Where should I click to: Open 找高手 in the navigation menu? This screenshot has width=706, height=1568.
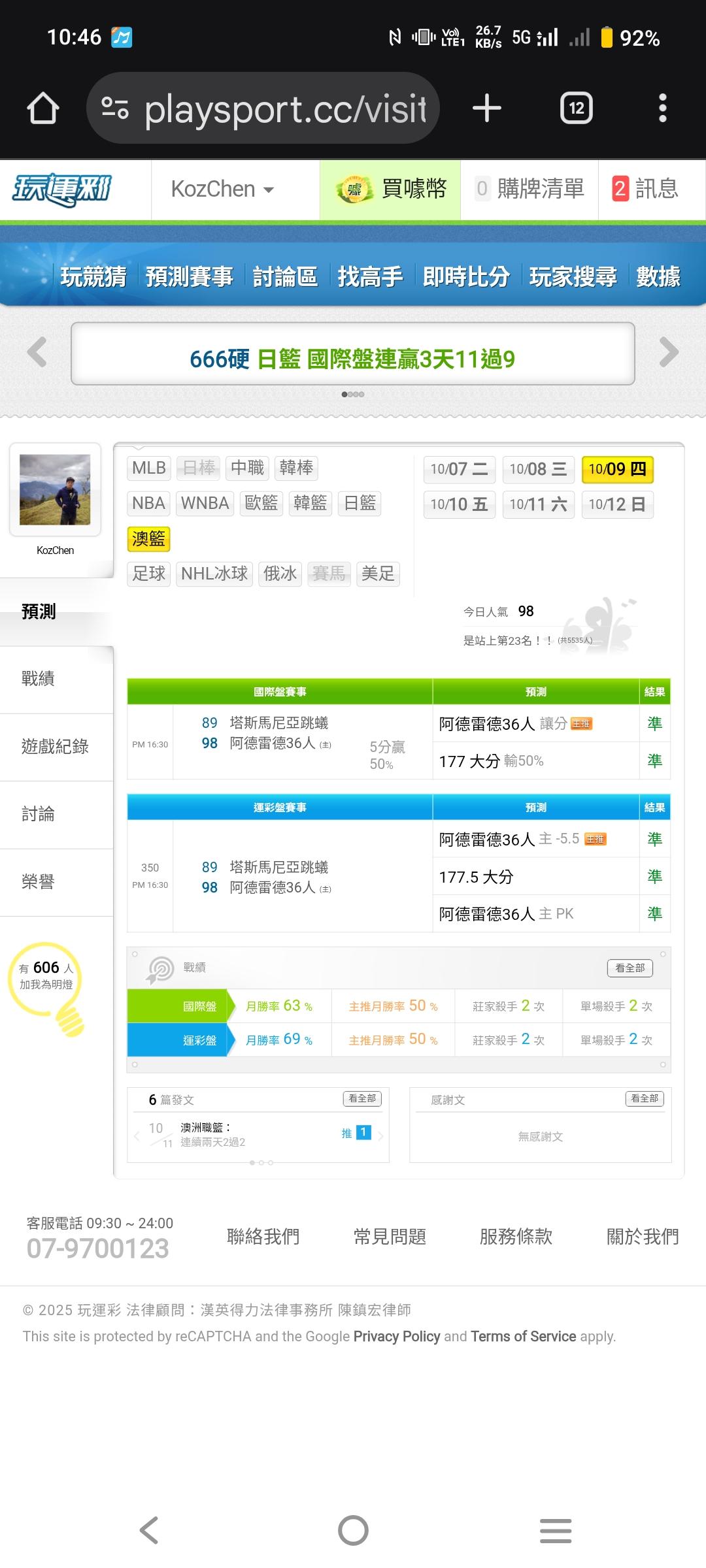[x=370, y=277]
